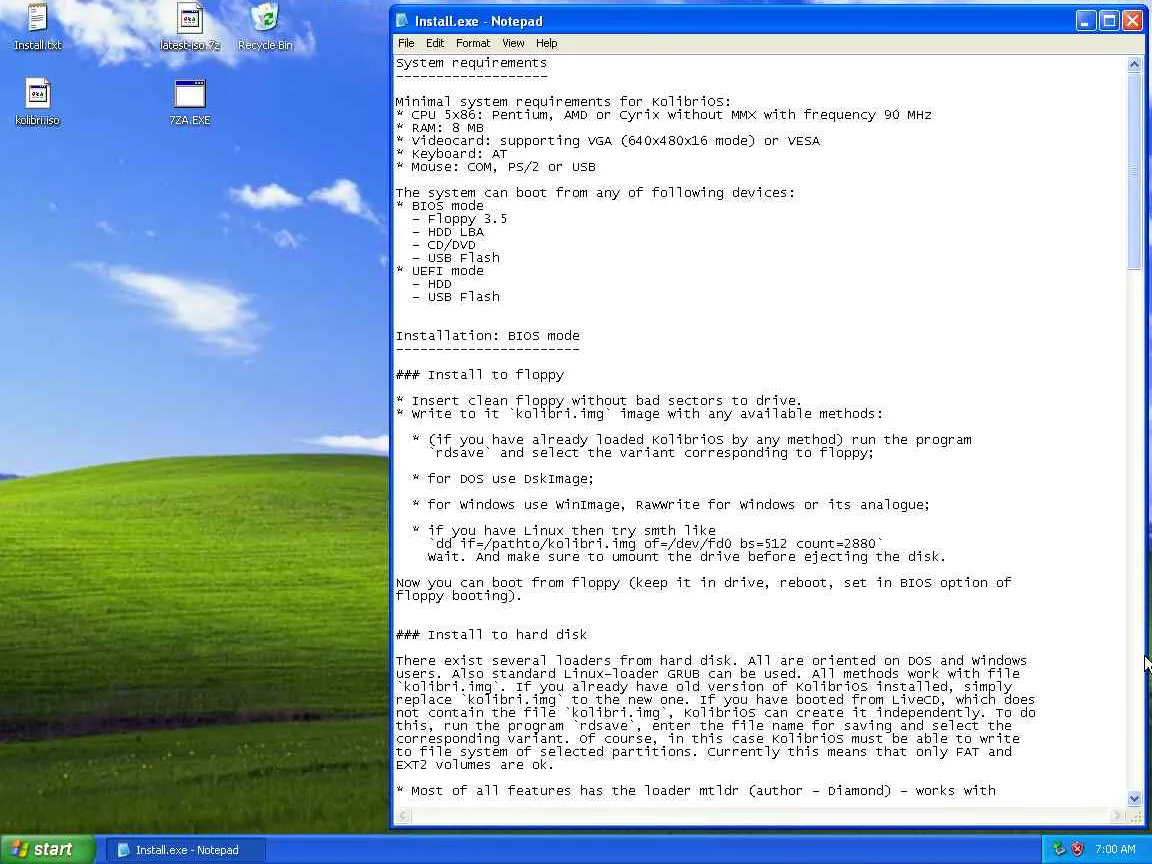This screenshot has width=1152, height=864.
Task: Open the Recycle Bin icon
Action: pos(265,26)
